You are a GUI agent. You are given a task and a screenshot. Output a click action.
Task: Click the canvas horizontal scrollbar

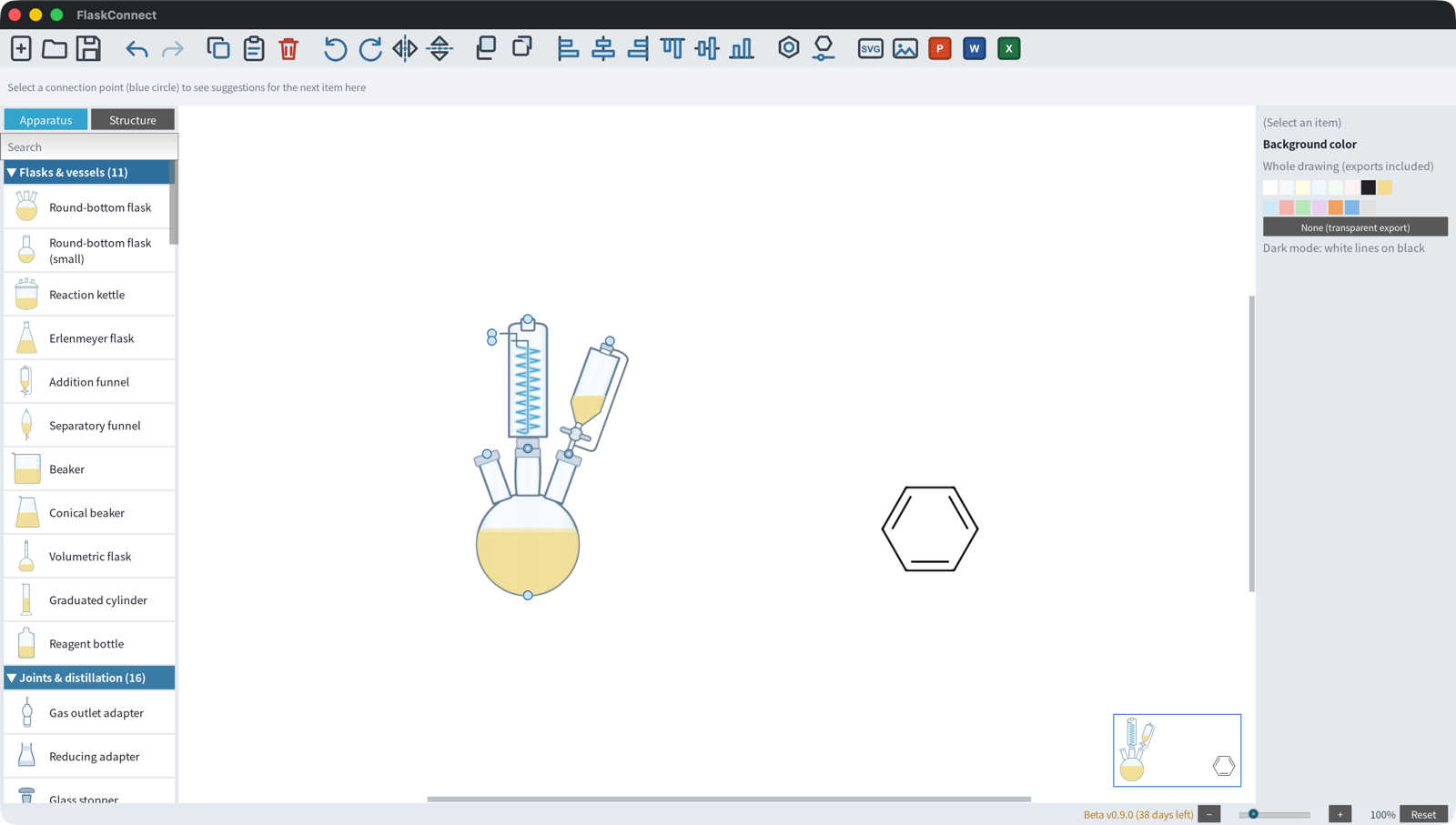pyautogui.click(x=729, y=799)
